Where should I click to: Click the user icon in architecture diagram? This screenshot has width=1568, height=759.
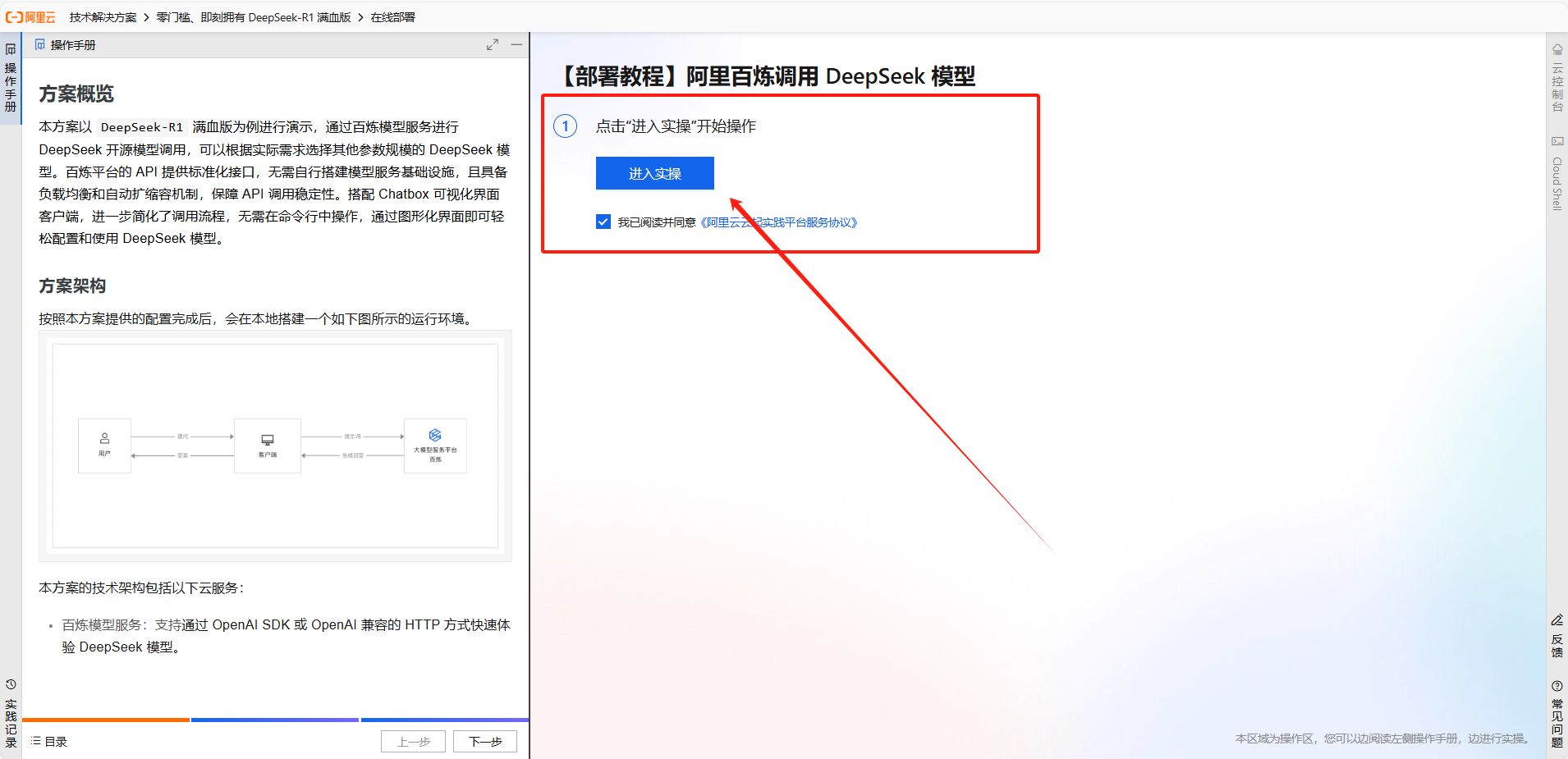pyautogui.click(x=104, y=438)
